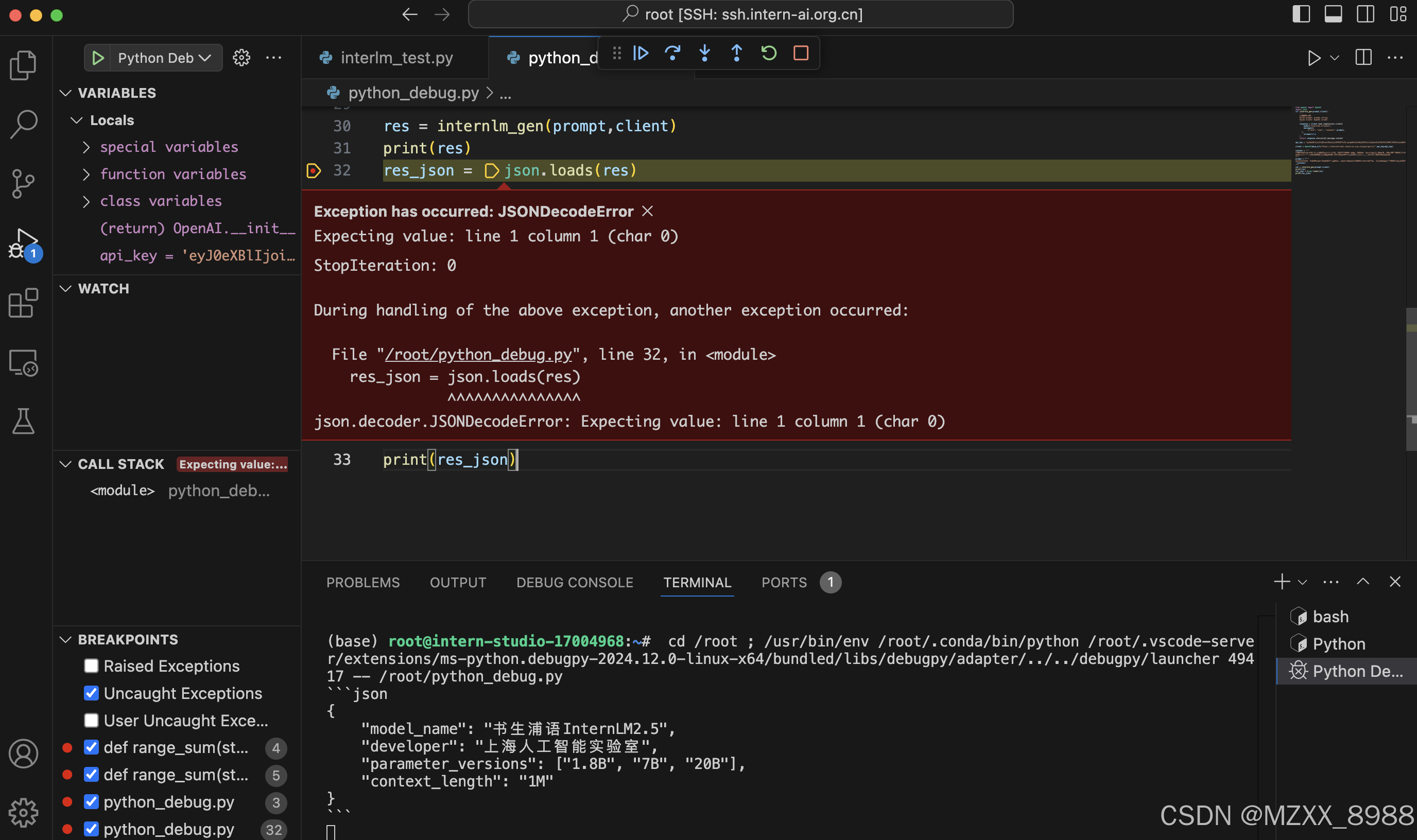Click the editor minimap to scroll
The width and height of the screenshot is (1417, 840).
pos(1348,142)
